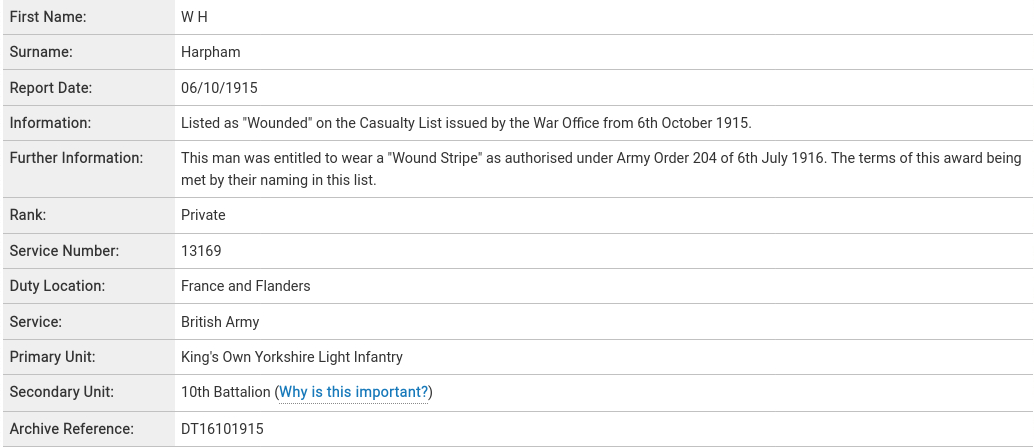Select the Service Number label
The height and width of the screenshot is (447, 1034).
pyautogui.click(x=64, y=251)
